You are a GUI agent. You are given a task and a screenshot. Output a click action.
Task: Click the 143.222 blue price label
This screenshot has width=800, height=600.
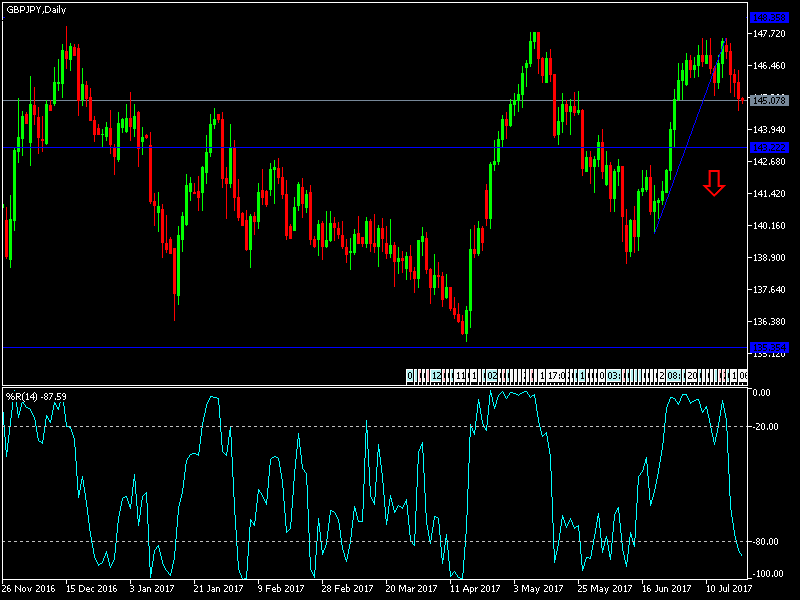[769, 147]
